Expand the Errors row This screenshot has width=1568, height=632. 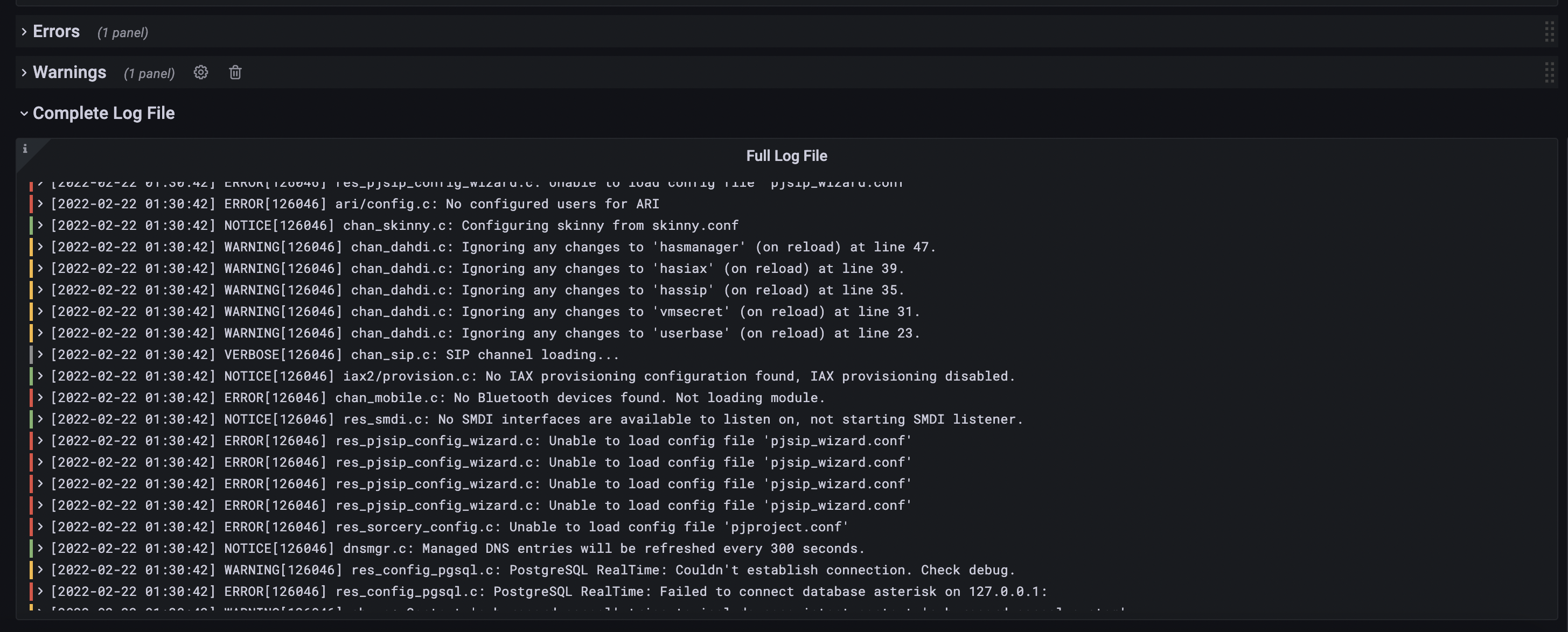tap(23, 31)
